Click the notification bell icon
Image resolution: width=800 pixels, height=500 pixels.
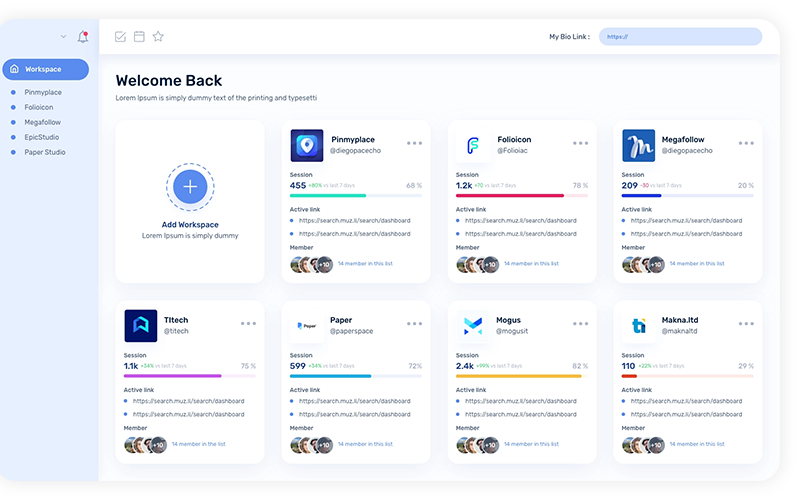pos(83,37)
